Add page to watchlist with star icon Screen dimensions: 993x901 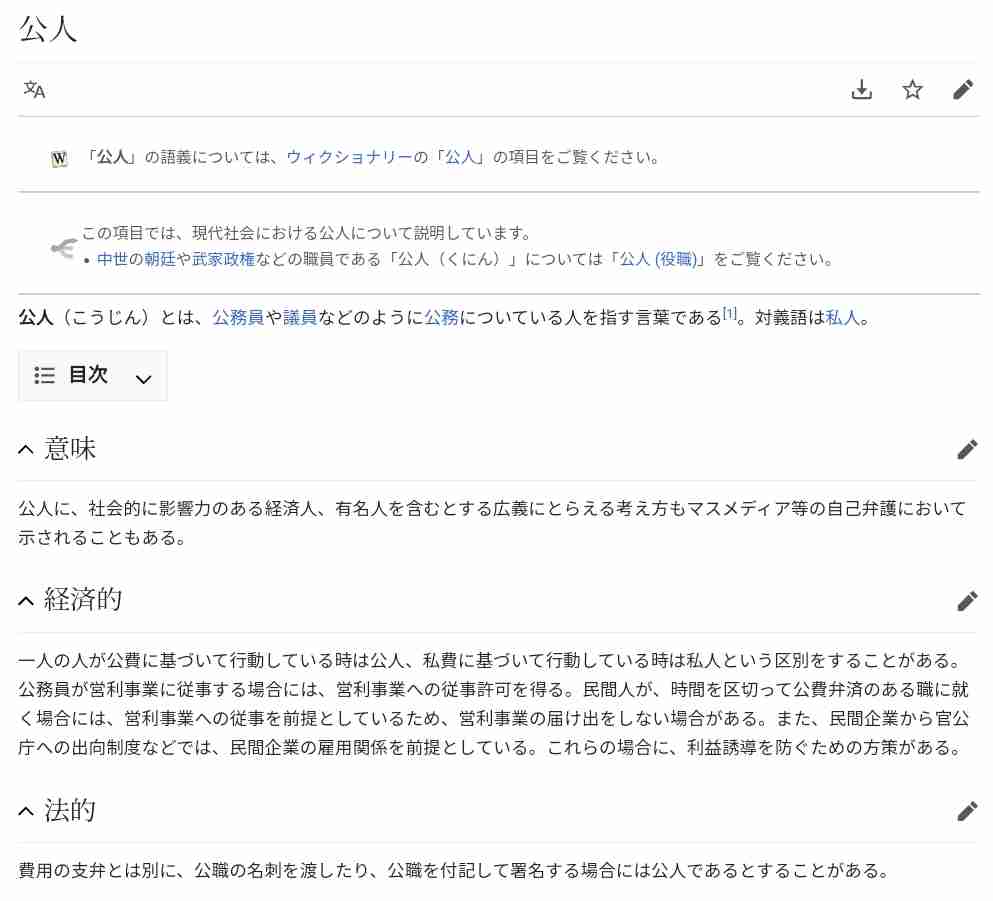point(912,90)
